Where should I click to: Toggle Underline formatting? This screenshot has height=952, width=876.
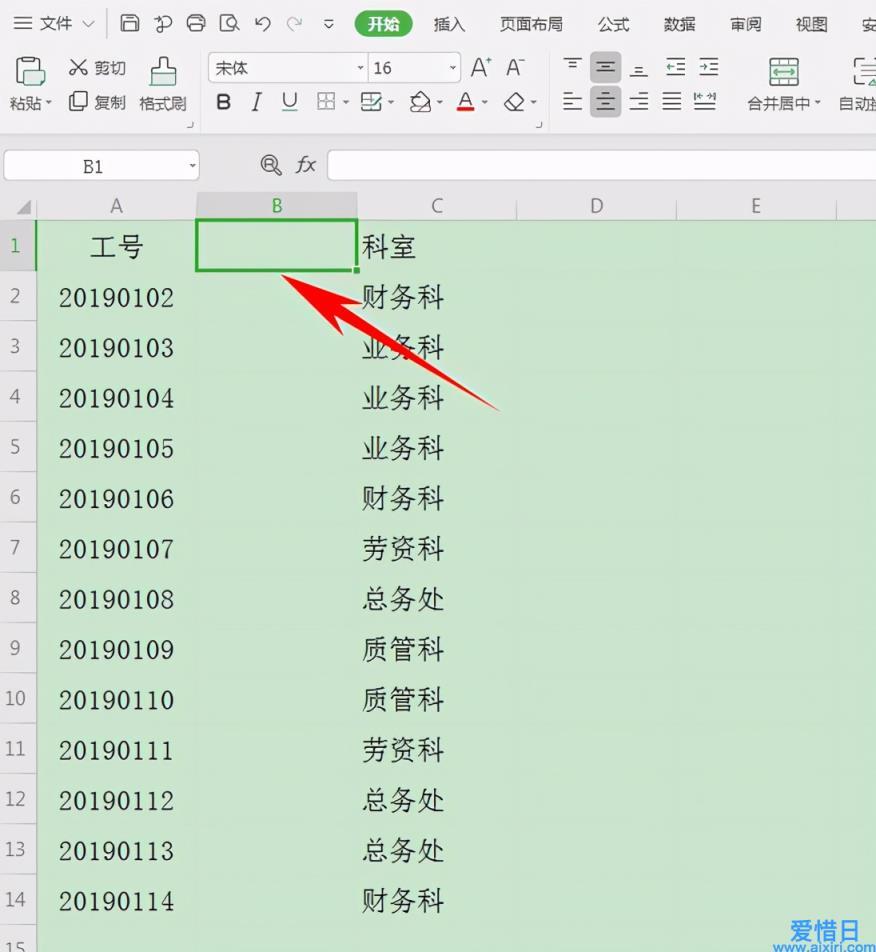(289, 102)
